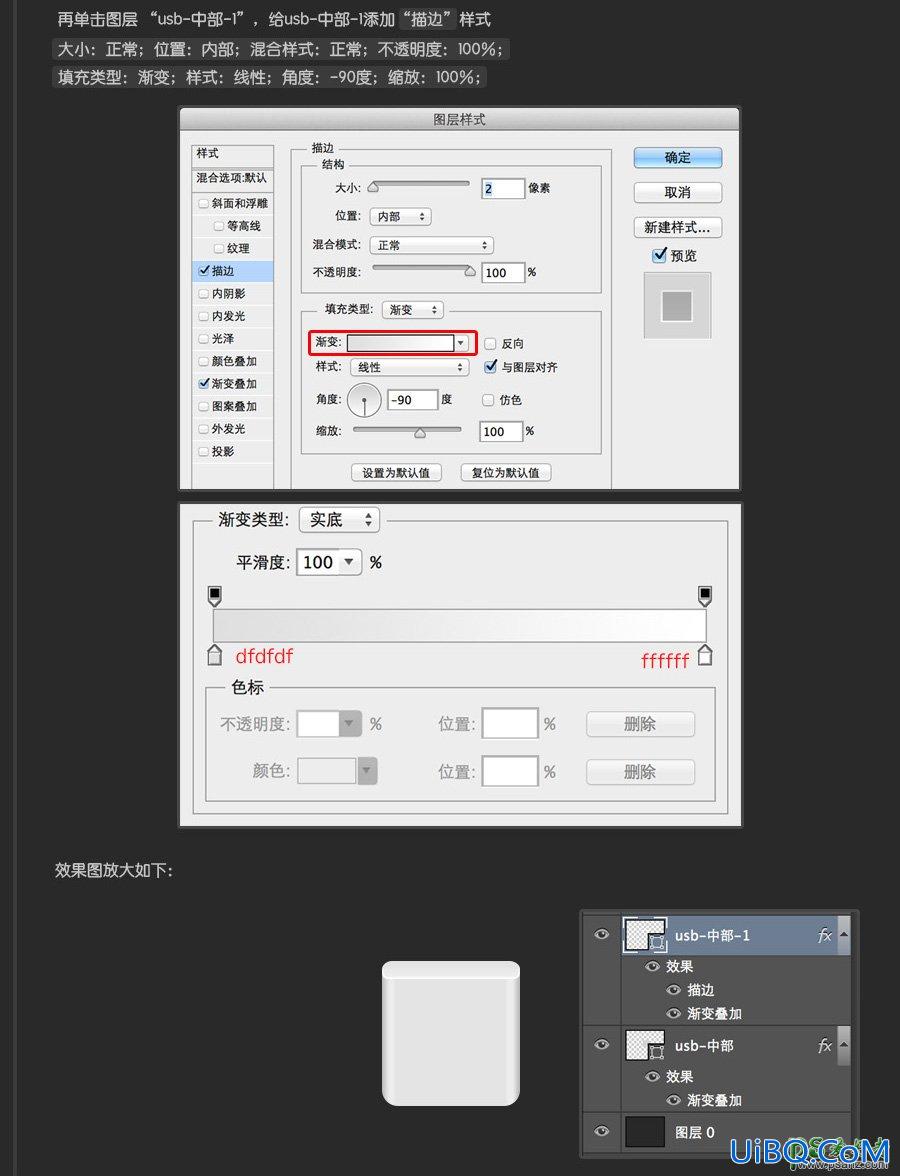
Task: Click the fx icon on usb-中部 layer
Action: (825, 1046)
